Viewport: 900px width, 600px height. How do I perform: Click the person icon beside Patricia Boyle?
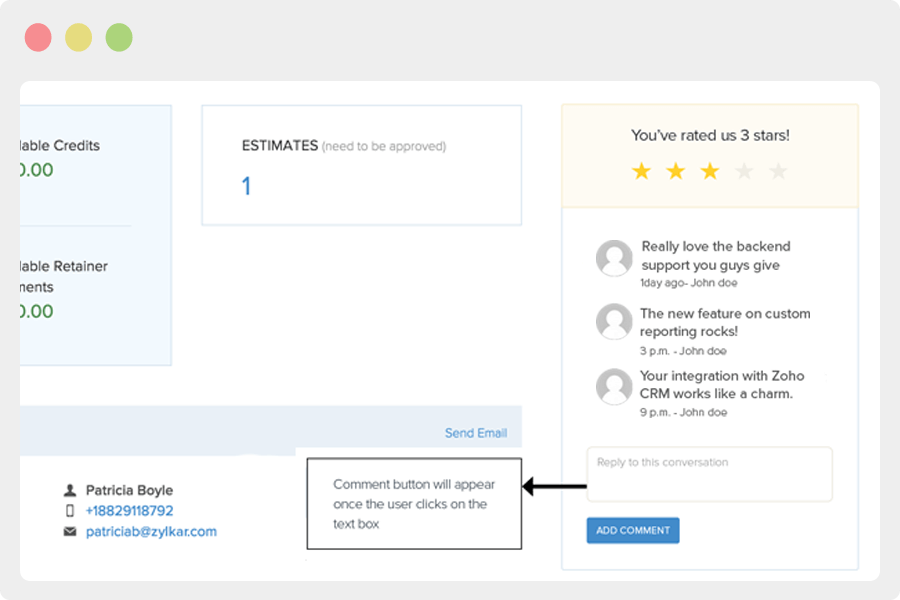(x=70, y=491)
